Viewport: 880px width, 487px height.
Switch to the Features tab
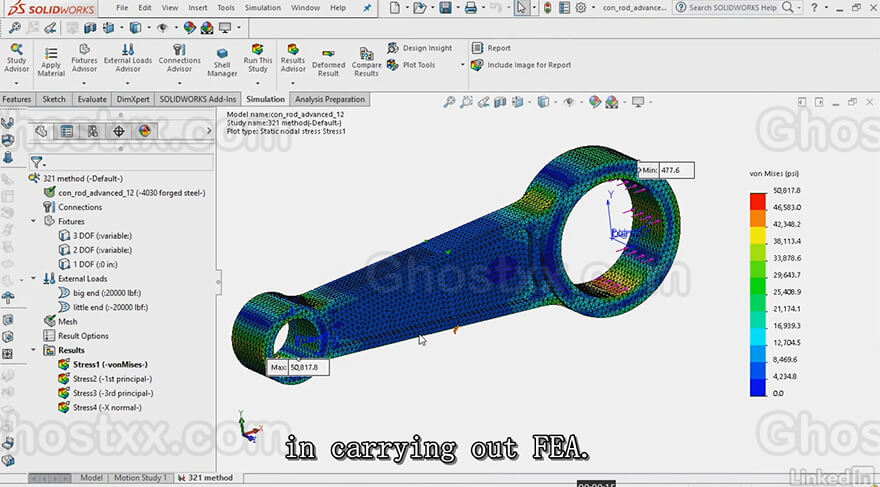point(17,99)
